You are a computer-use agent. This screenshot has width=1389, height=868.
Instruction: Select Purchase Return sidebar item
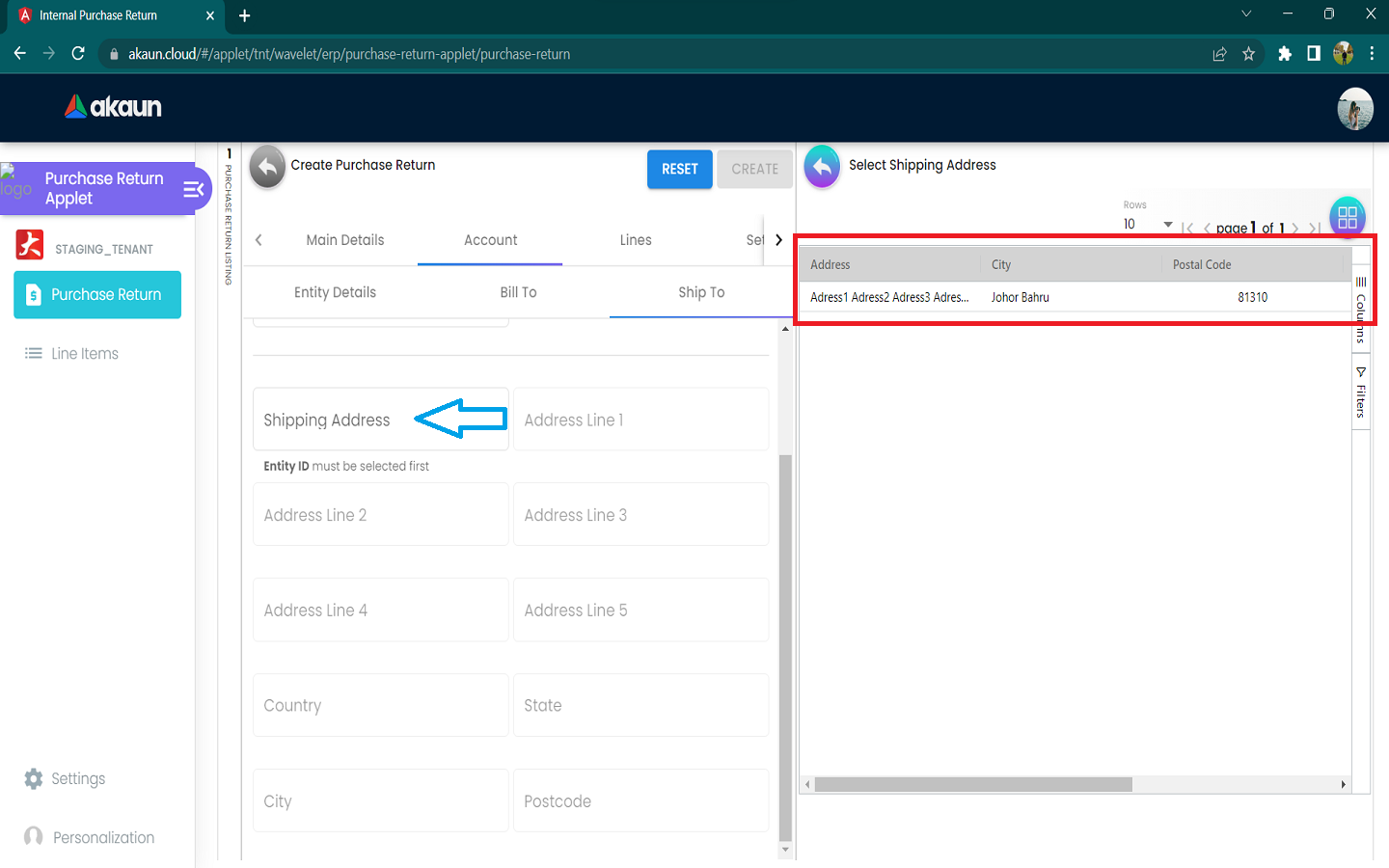pyautogui.click(x=97, y=295)
